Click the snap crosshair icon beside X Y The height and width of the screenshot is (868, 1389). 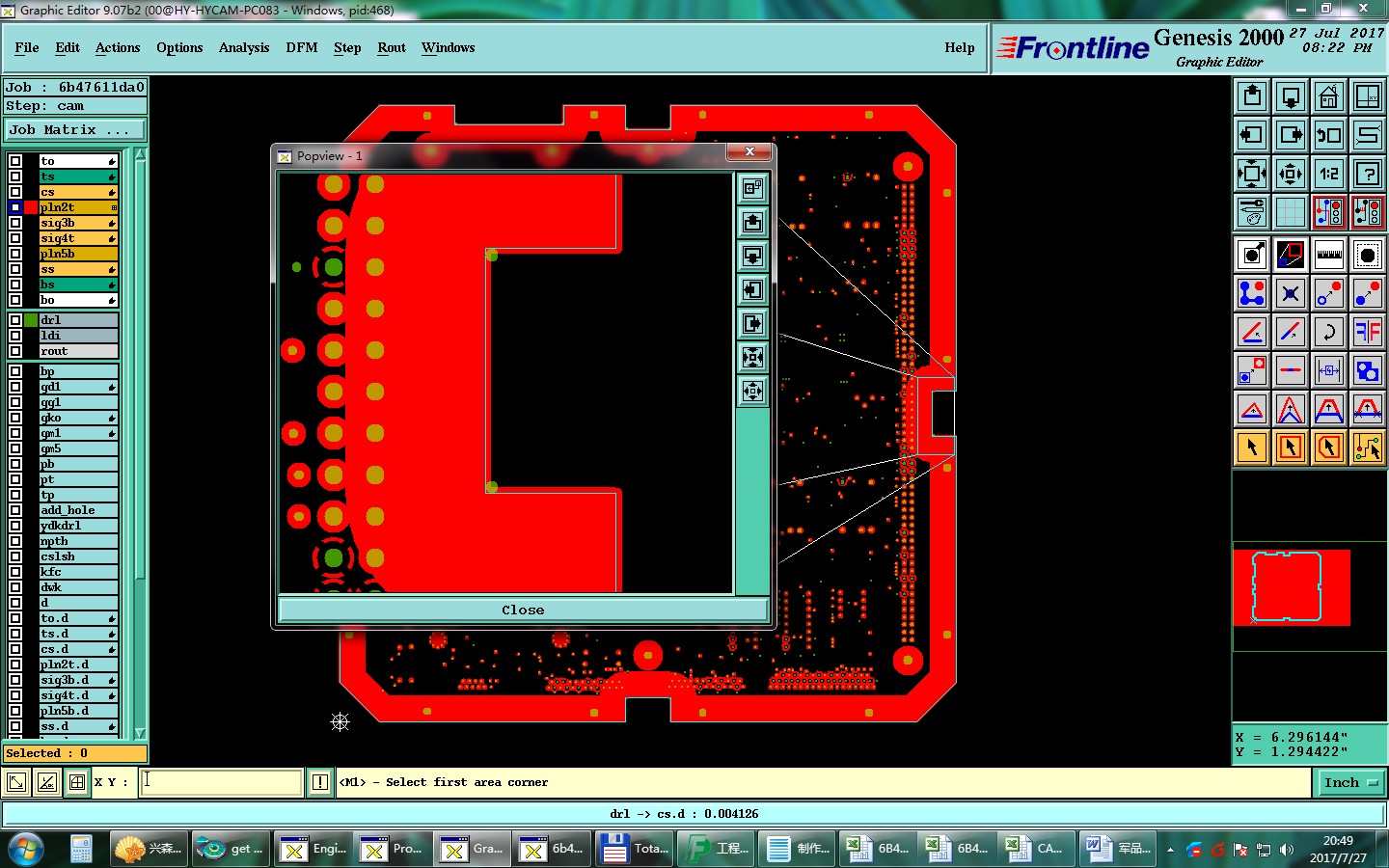pyautogui.click(x=77, y=782)
